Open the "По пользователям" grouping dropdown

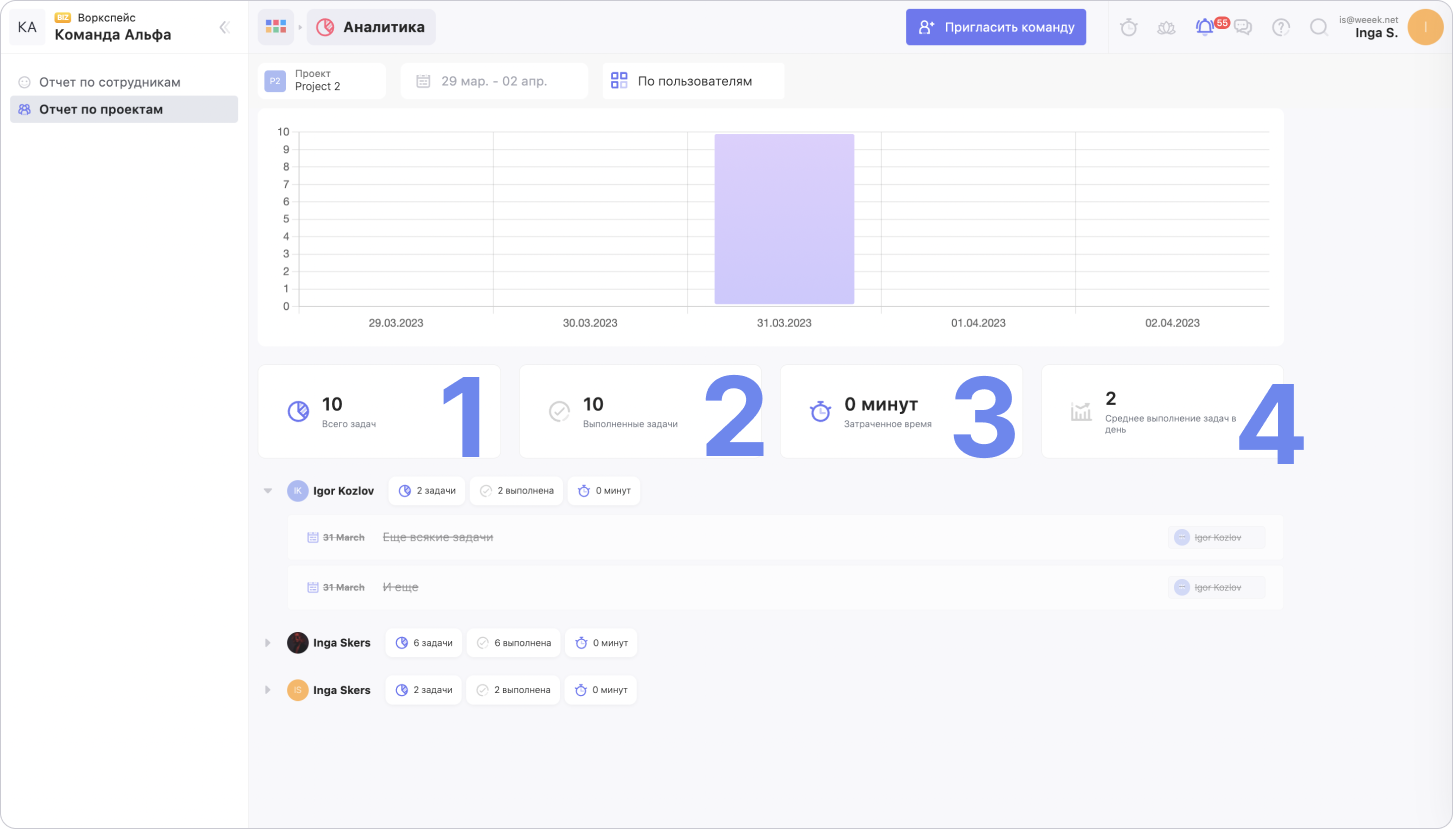[693, 81]
